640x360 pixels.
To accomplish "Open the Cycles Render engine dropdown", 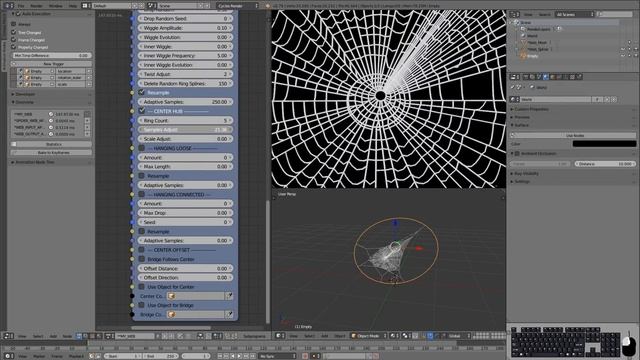I will coord(238,6).
